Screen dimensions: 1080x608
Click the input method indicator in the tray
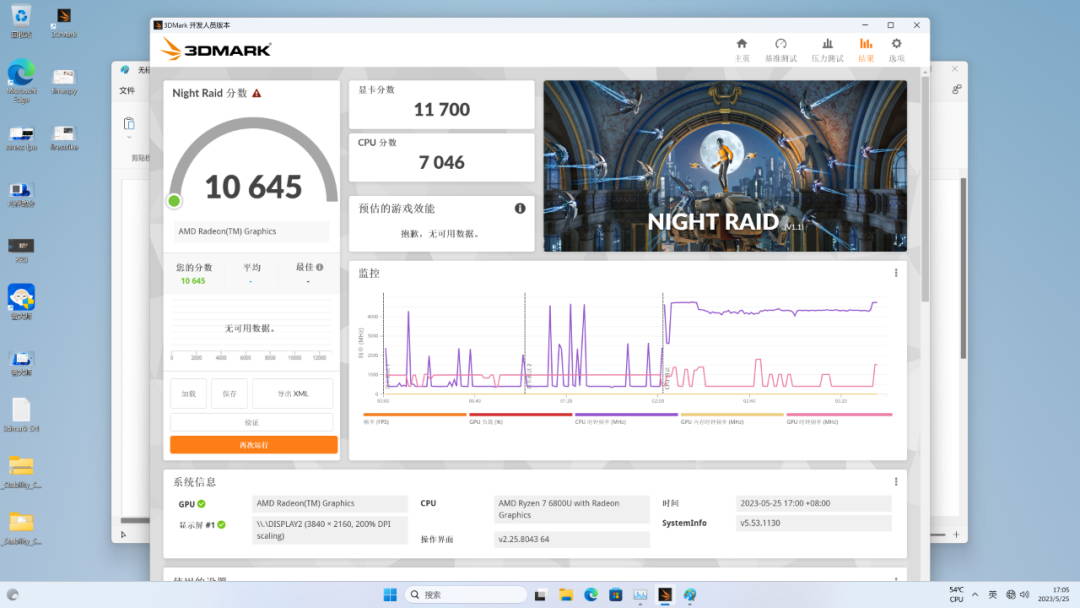coord(993,595)
